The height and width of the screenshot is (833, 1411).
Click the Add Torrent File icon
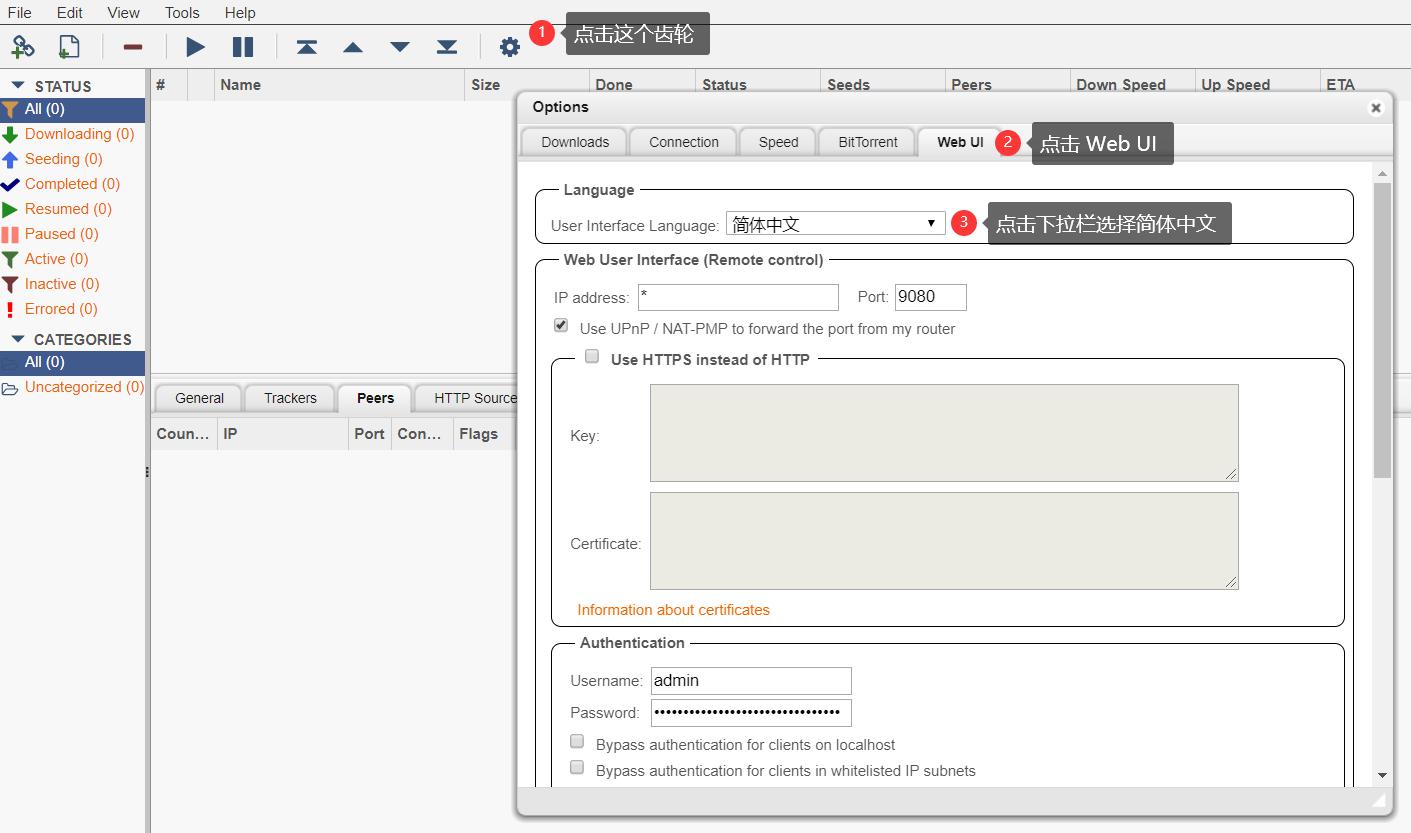point(68,46)
